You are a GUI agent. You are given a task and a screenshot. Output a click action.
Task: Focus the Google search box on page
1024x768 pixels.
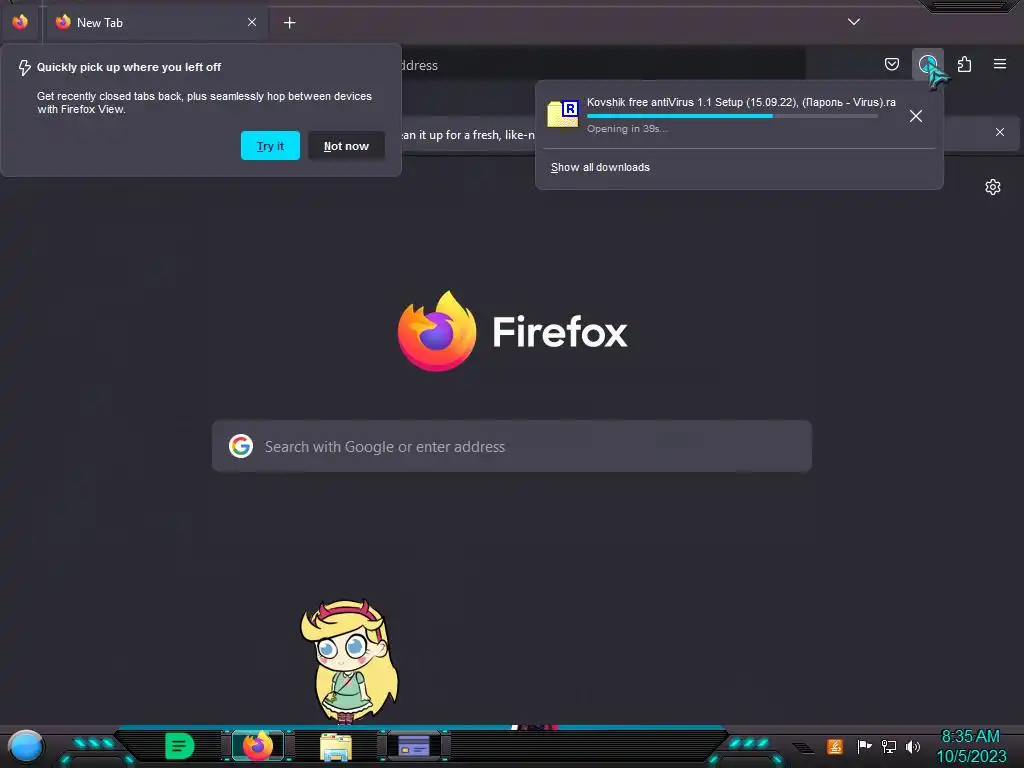pyautogui.click(x=512, y=446)
